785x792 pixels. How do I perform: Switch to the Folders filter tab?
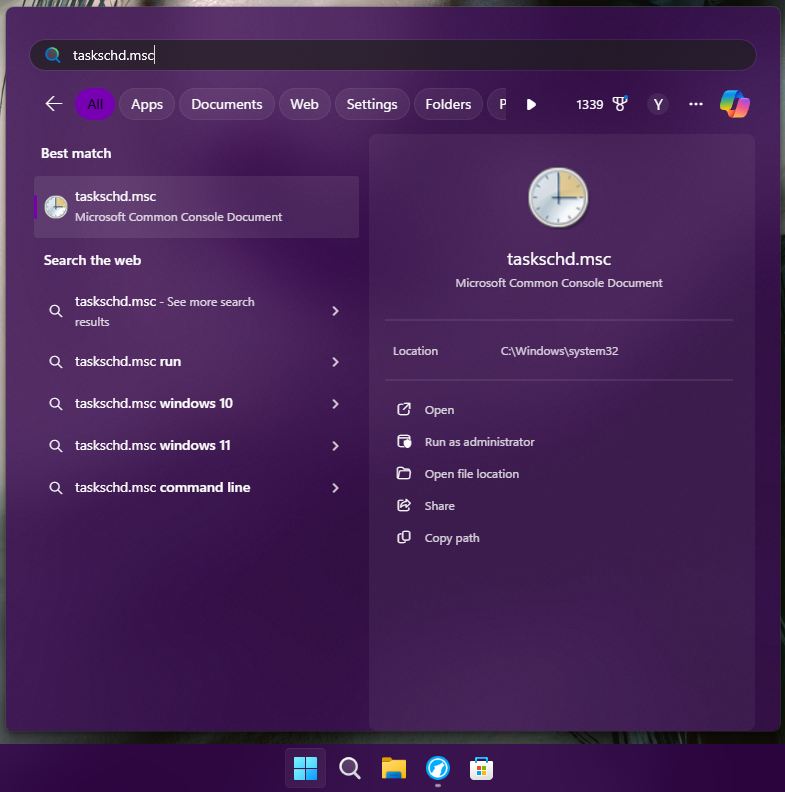tap(448, 104)
